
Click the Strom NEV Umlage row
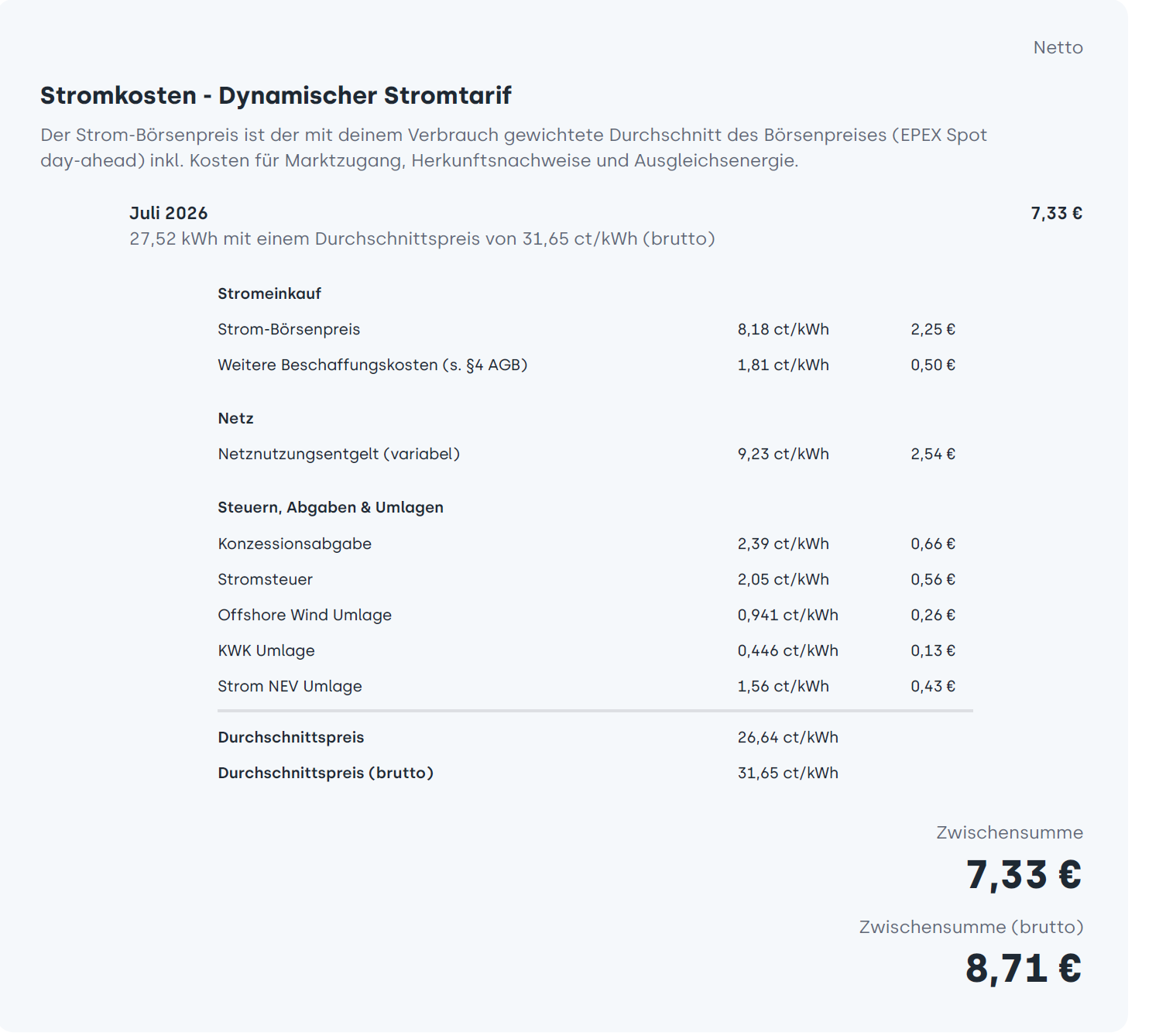[x=586, y=686]
